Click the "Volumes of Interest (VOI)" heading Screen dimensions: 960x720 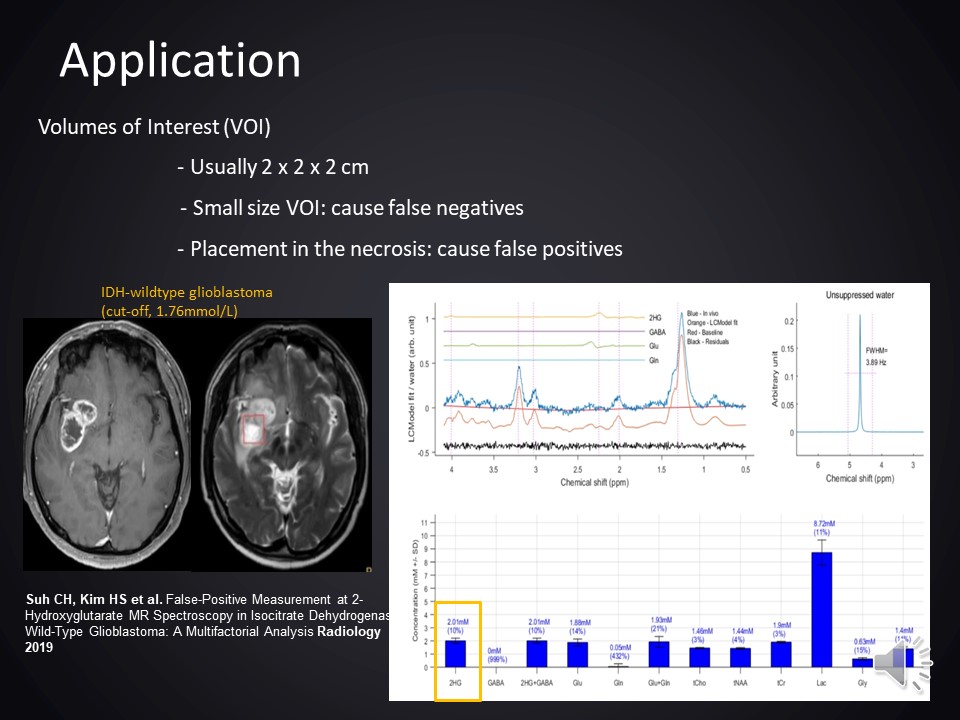(x=154, y=128)
